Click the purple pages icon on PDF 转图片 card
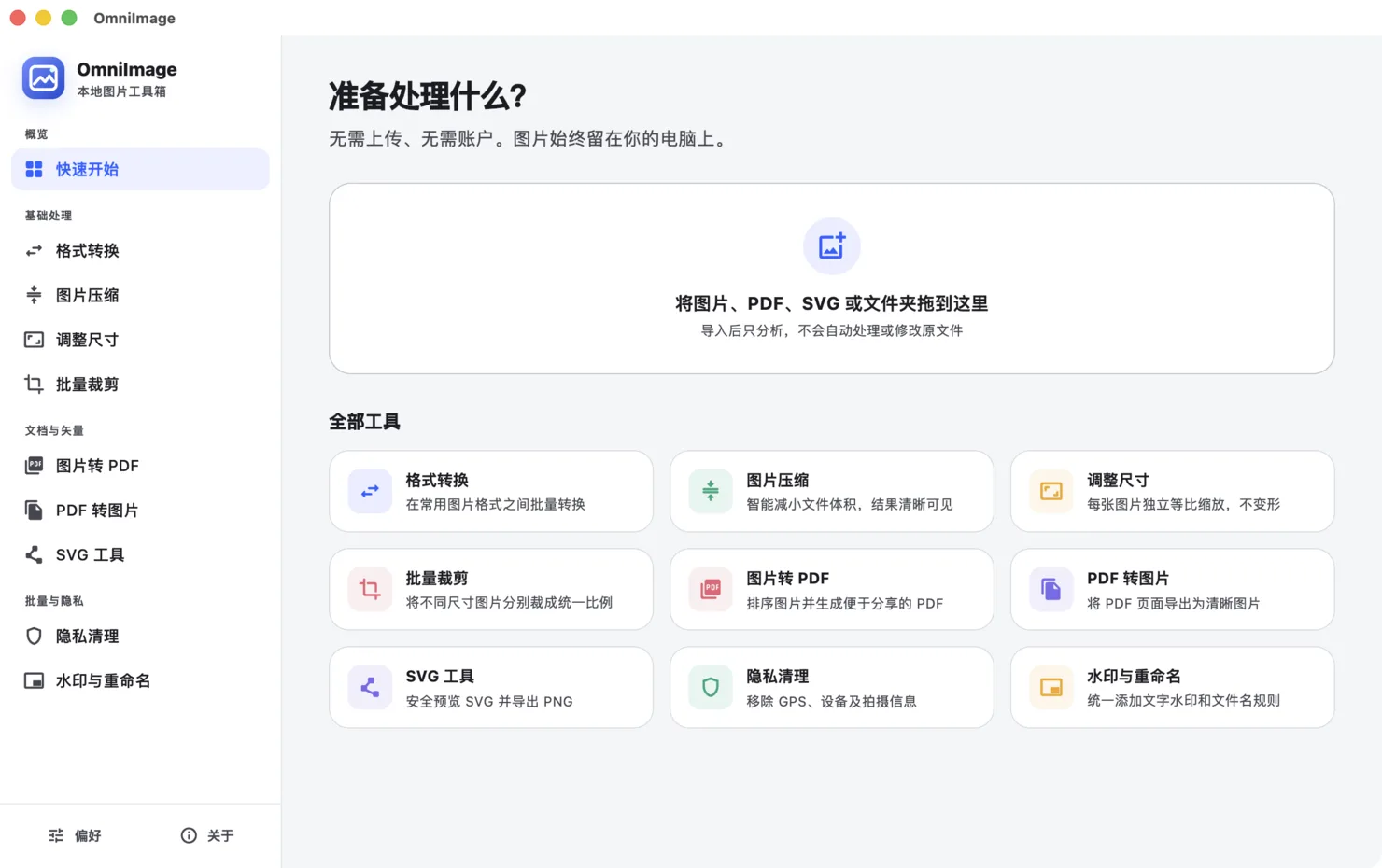This screenshot has height=868, width=1382. click(x=1051, y=589)
